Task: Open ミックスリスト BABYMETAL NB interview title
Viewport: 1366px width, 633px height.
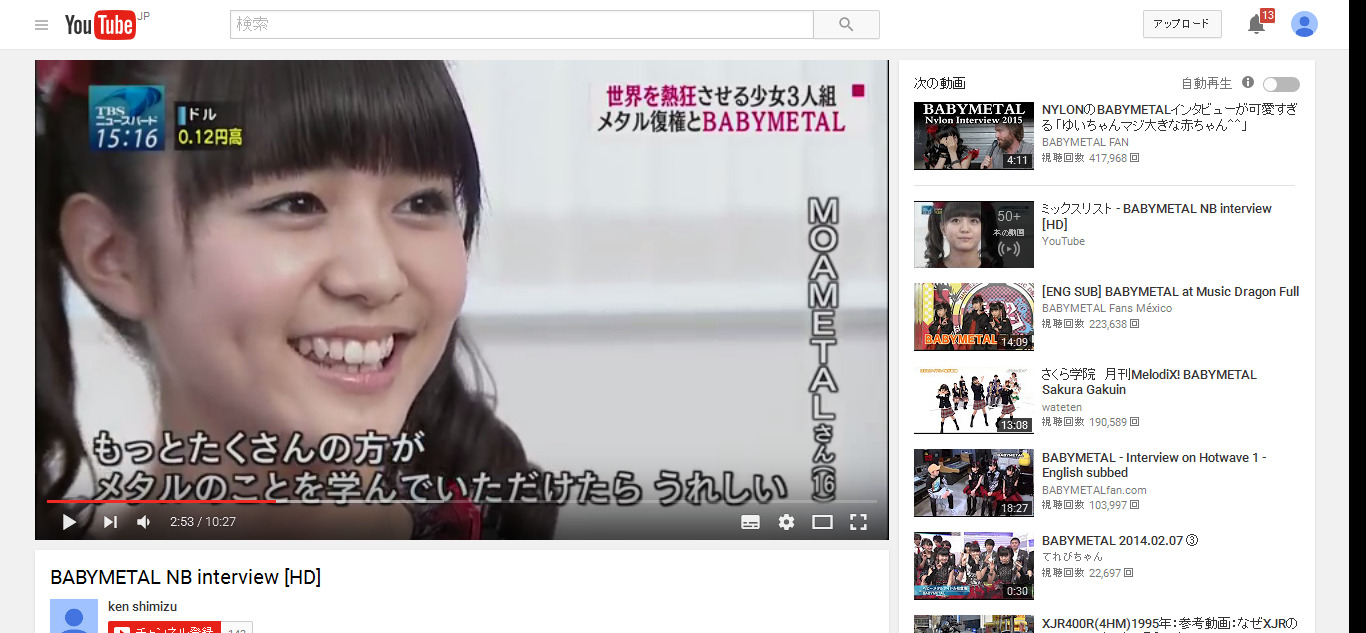Action: [x=1157, y=216]
